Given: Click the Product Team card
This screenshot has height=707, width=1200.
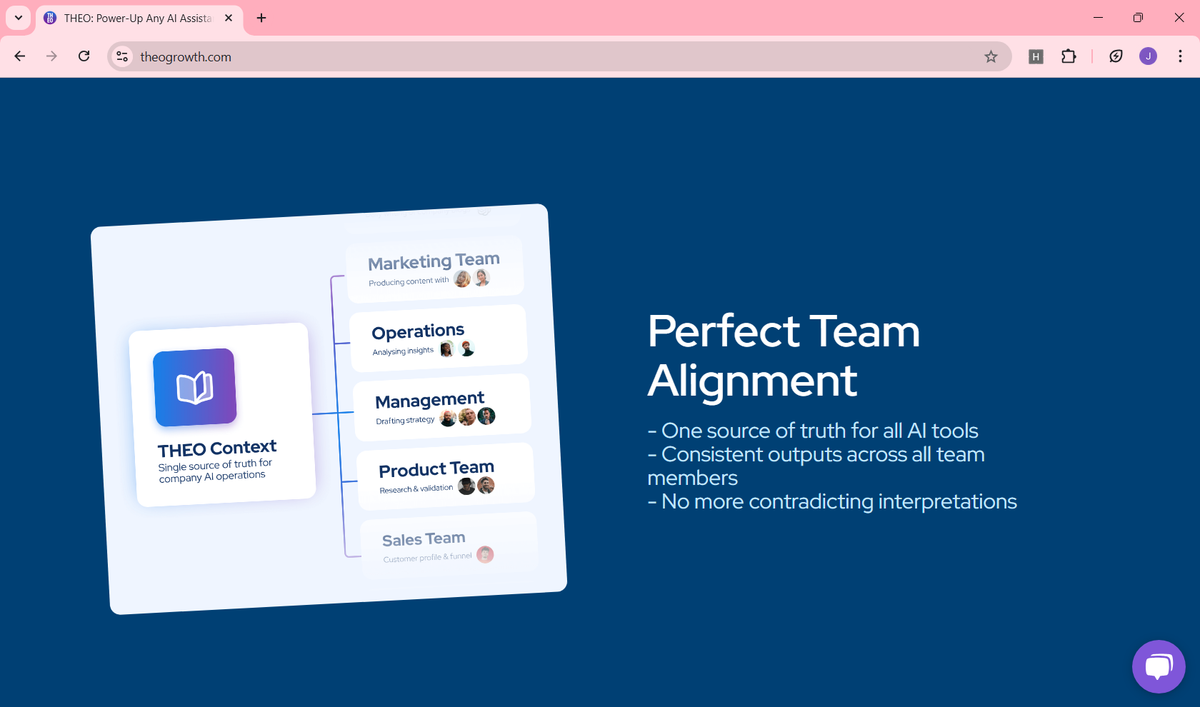Looking at the screenshot, I should 445,476.
